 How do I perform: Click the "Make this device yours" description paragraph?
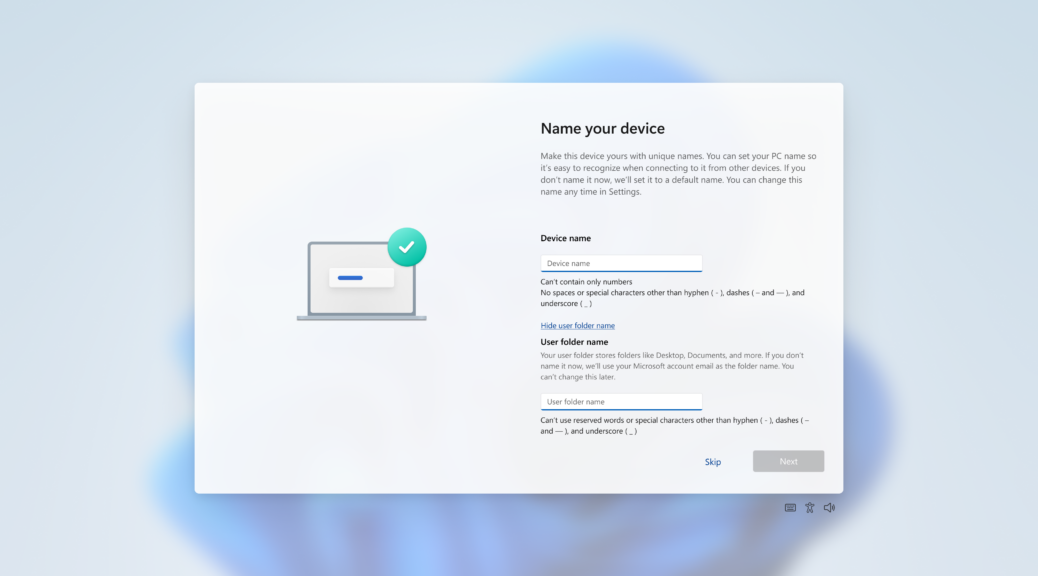tap(678, 174)
